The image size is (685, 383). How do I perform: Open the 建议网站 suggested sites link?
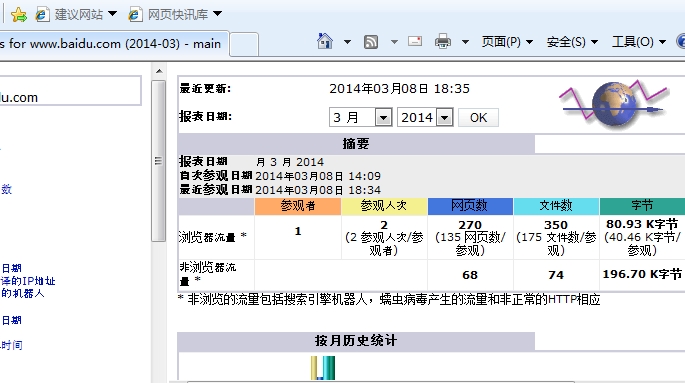(x=70, y=15)
